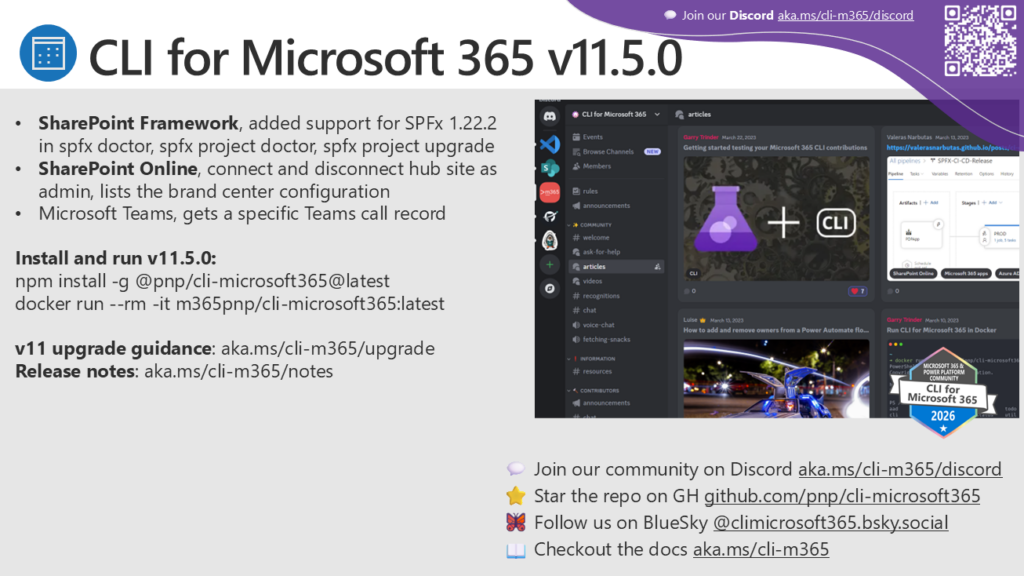Click the Microsoft 365 apps tag
Screen dimensions: 1024x576
pyautogui.click(x=966, y=274)
